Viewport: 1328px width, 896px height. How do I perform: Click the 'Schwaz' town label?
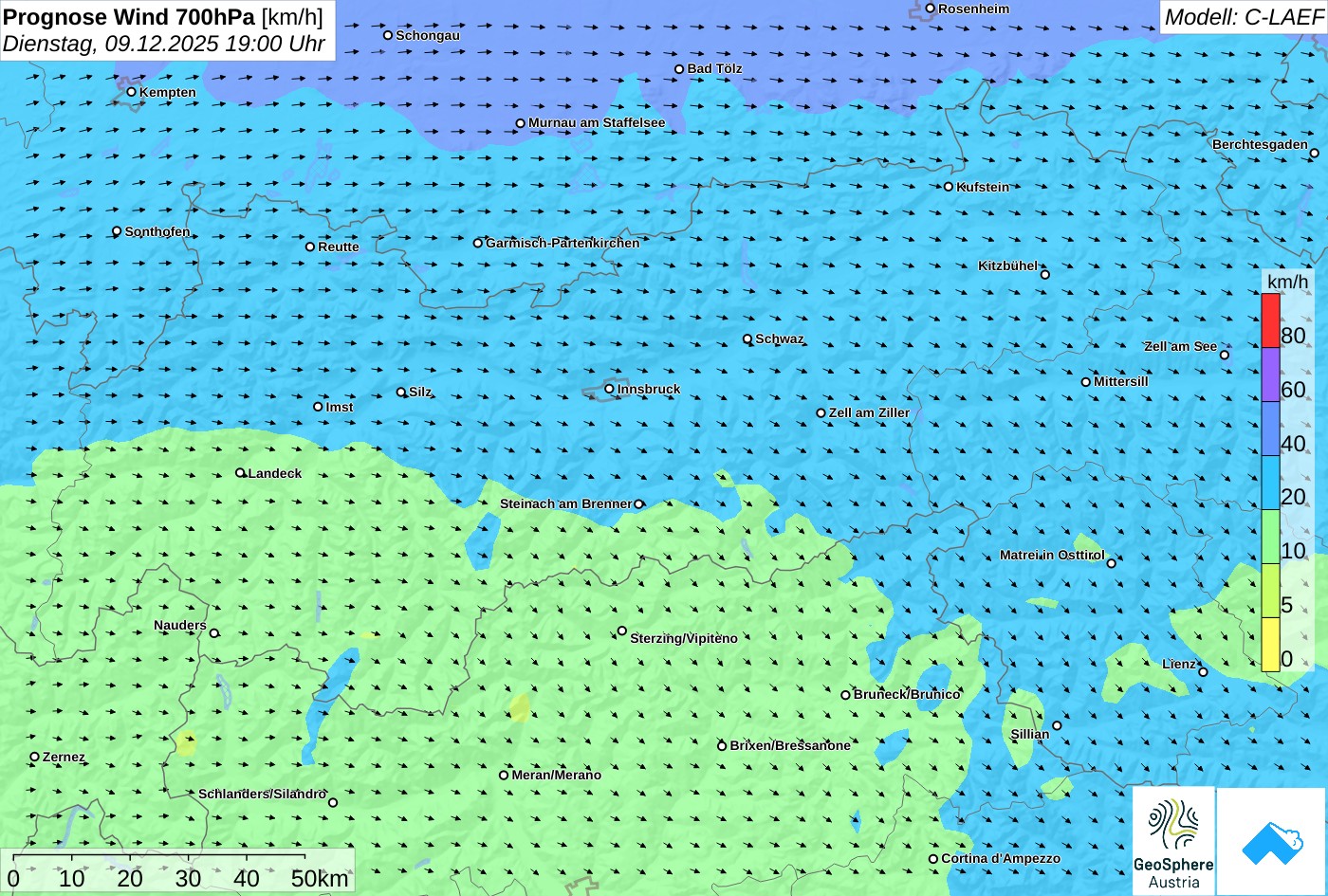pyautogui.click(x=780, y=339)
